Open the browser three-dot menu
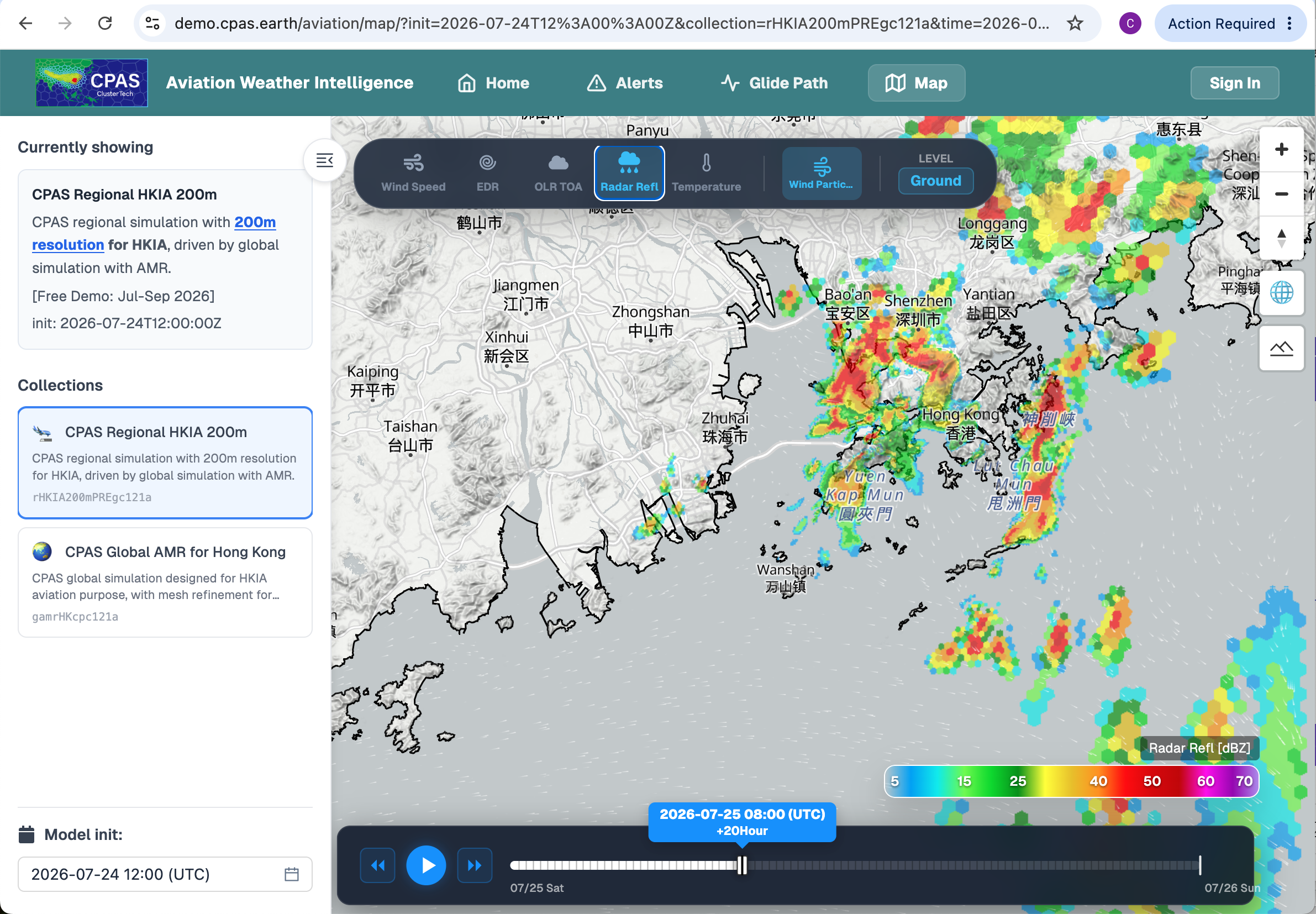This screenshot has height=914, width=1316. point(1289,23)
